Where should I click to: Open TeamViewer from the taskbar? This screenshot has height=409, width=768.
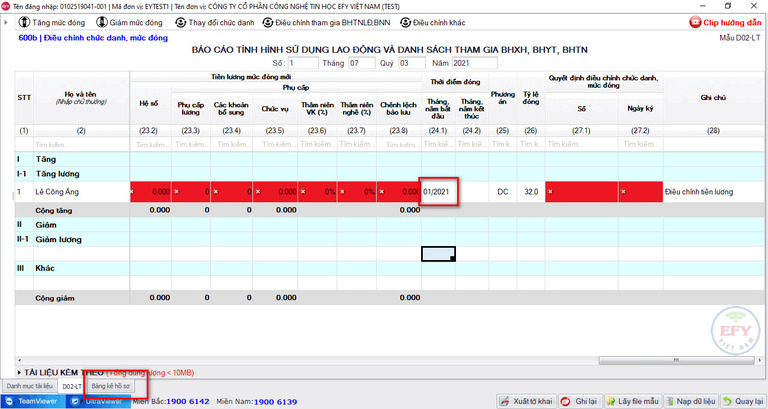(x=33, y=401)
